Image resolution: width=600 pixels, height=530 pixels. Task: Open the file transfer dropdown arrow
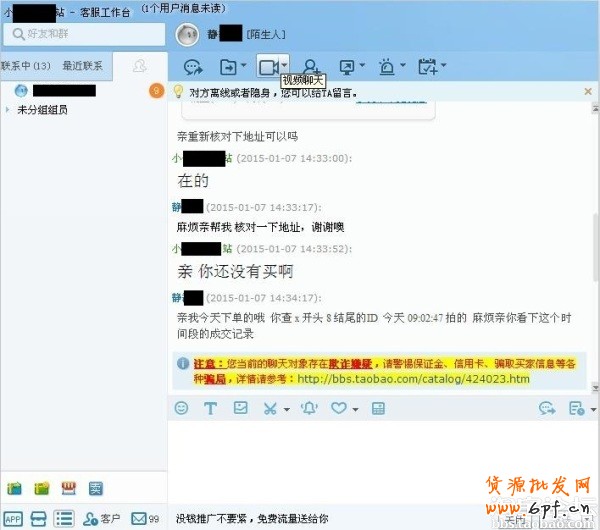tap(243, 65)
